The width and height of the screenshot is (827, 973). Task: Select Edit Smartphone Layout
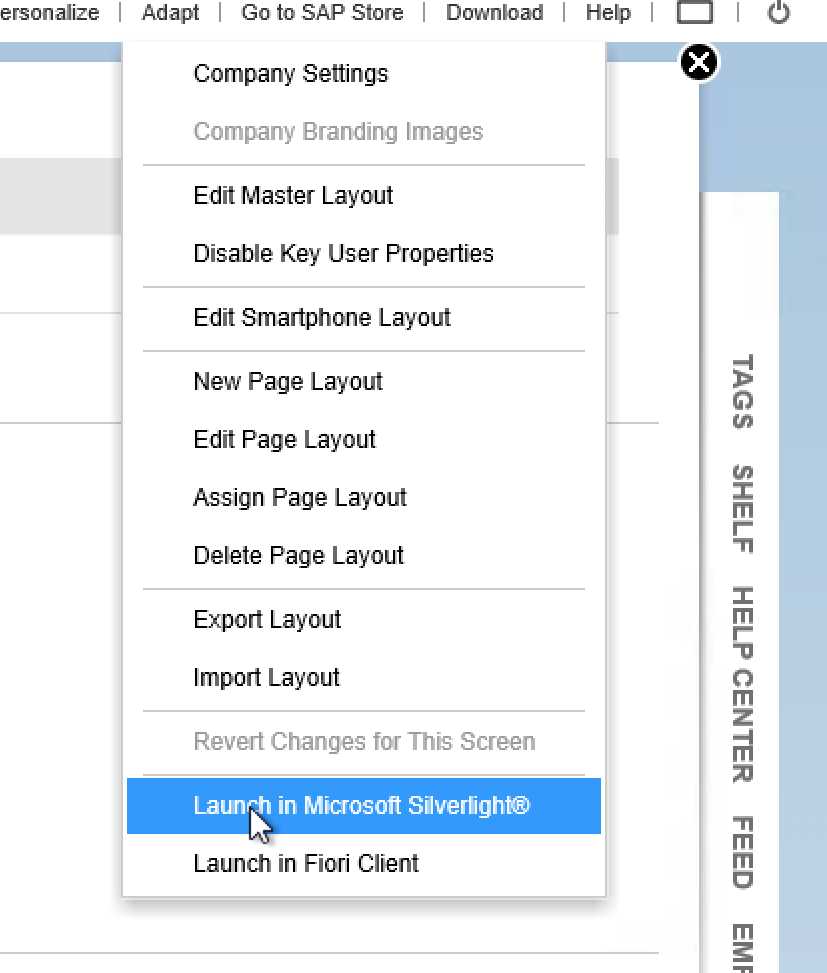pyautogui.click(x=322, y=318)
